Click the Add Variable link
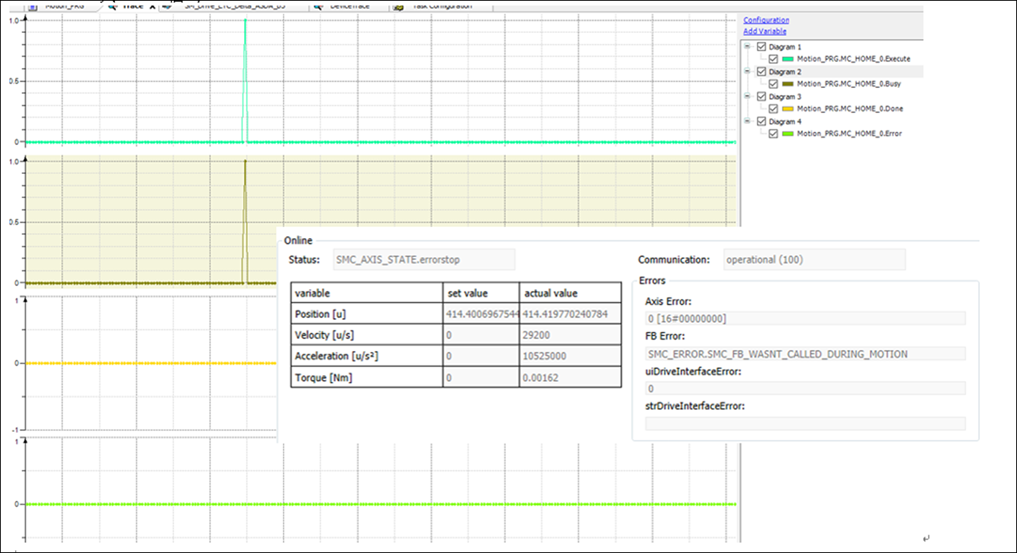Screen dimensions: 1017x553 [764, 31]
